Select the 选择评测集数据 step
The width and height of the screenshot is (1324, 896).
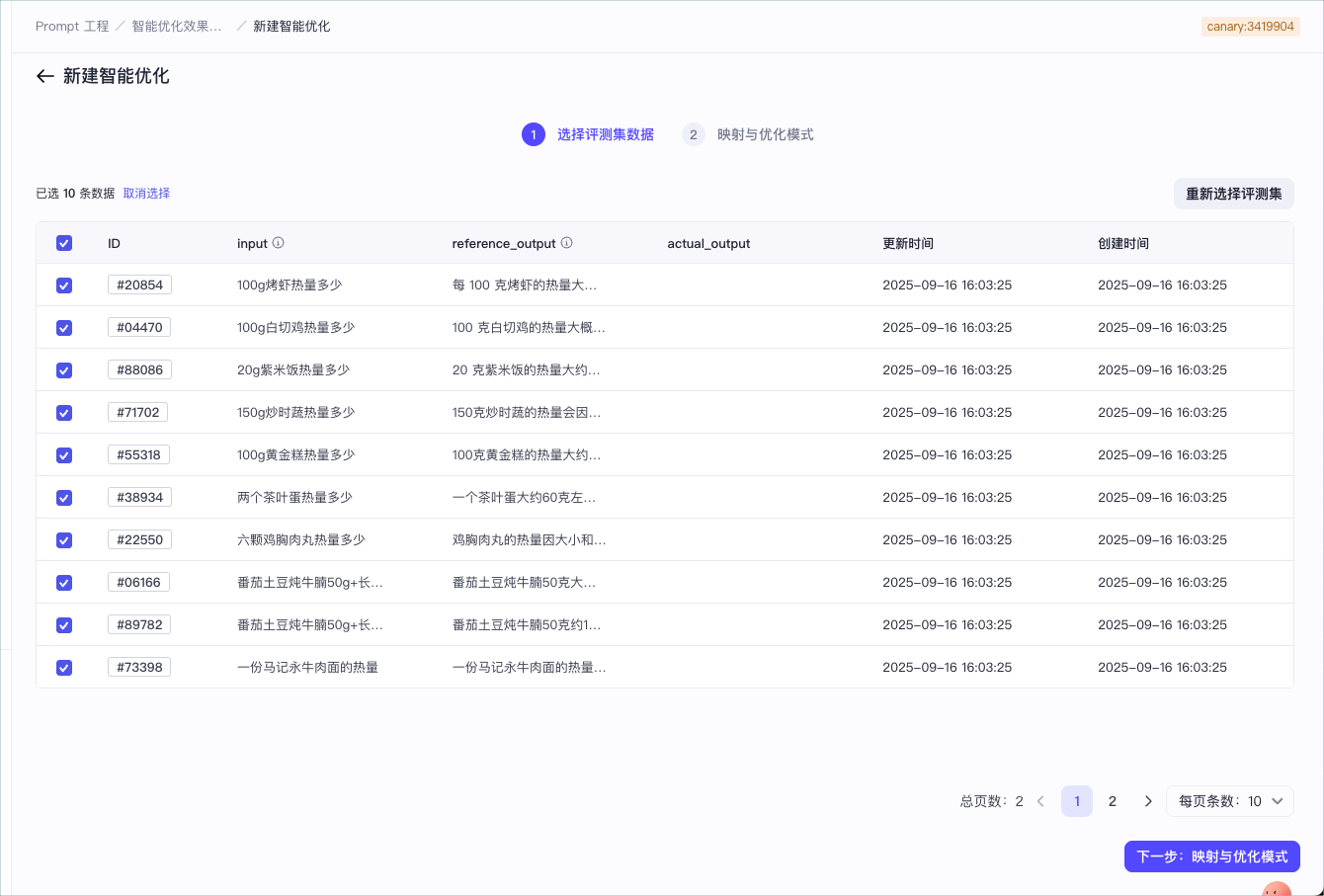[606, 134]
